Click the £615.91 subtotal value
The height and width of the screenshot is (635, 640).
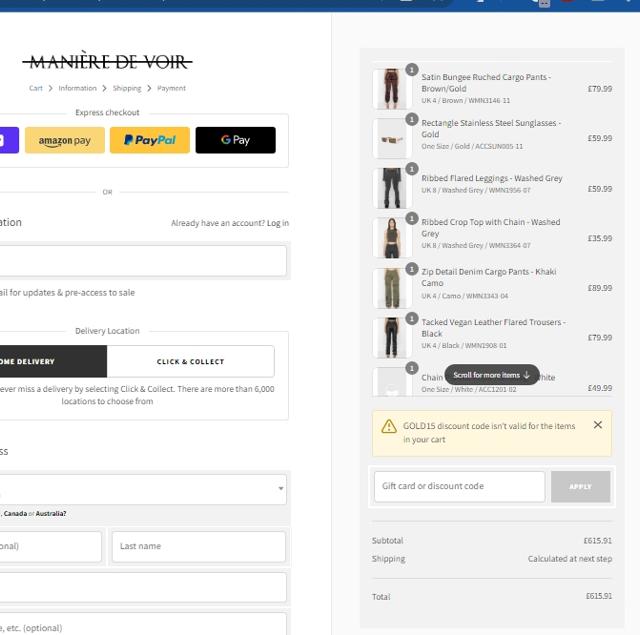tap(598, 540)
